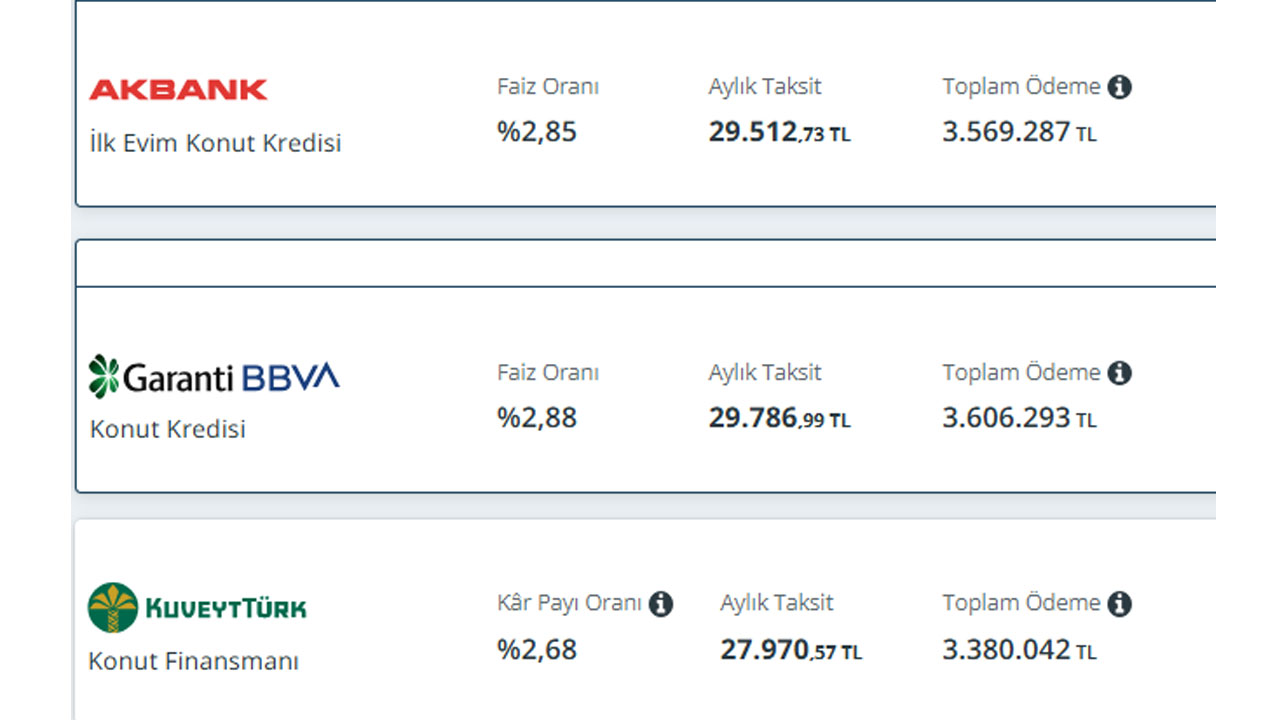Click Akbank interest rate %2,85
1280x720 pixels.
pyautogui.click(x=537, y=132)
